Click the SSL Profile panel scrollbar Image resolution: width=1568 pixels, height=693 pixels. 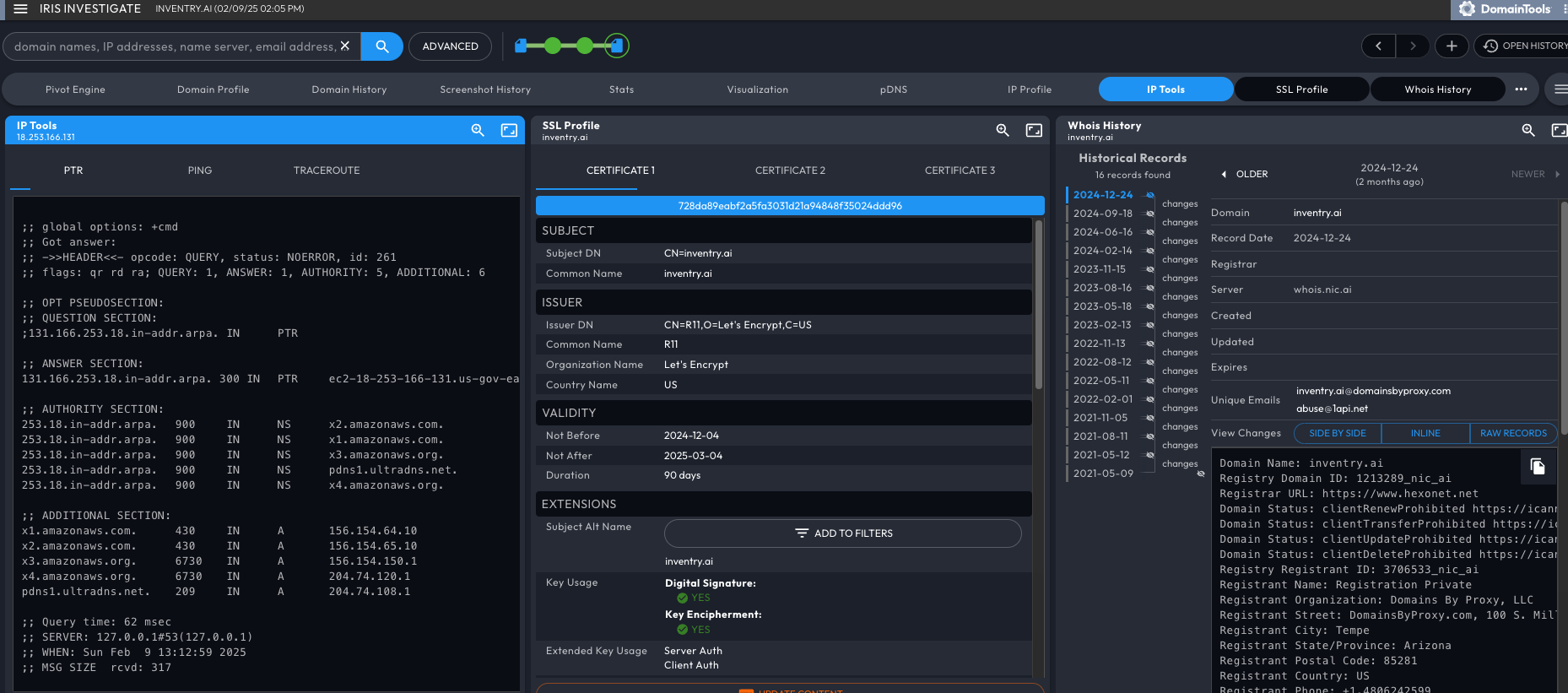[1039, 304]
